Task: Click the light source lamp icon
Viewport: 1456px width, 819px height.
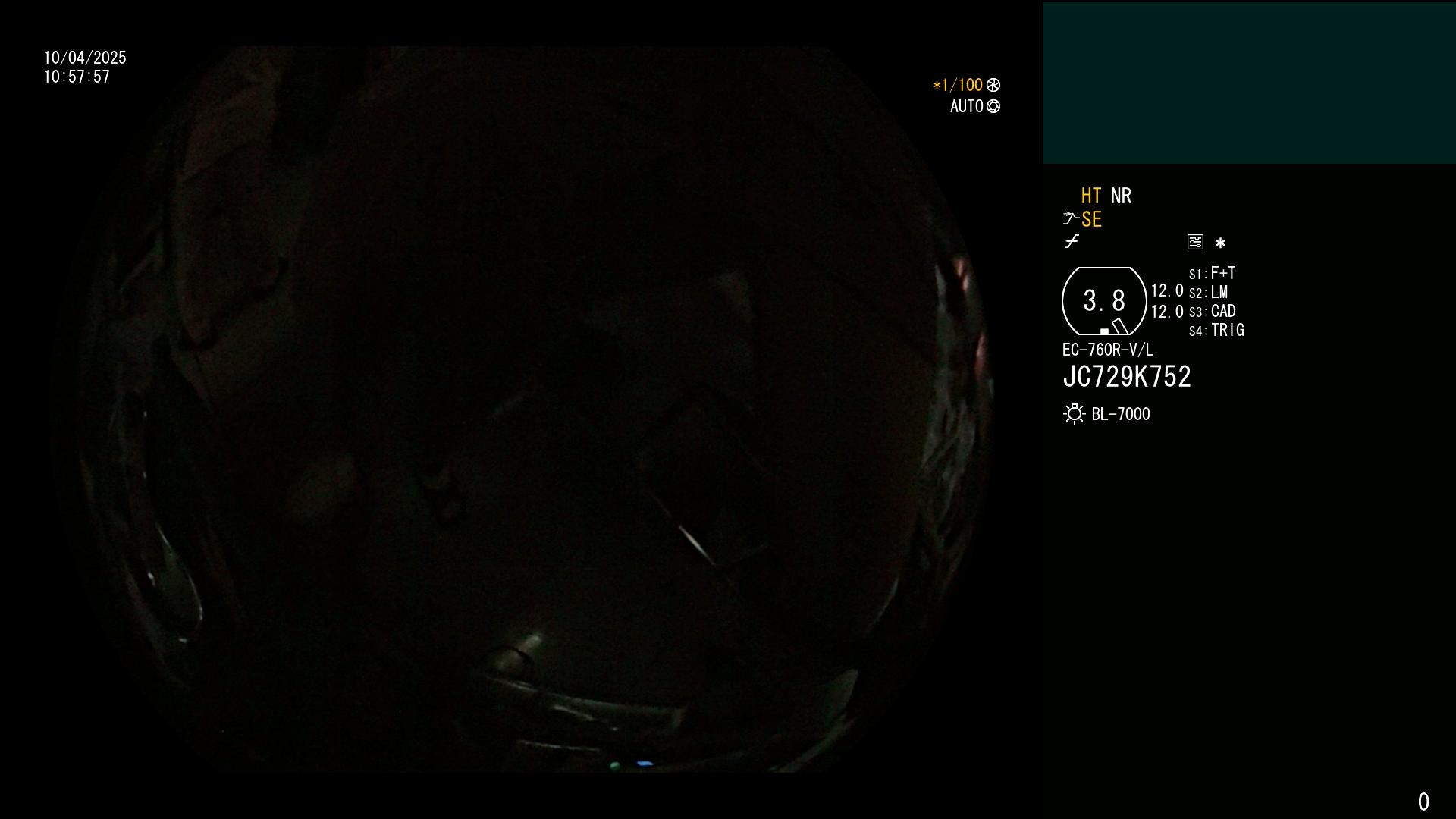Action: [x=1074, y=414]
